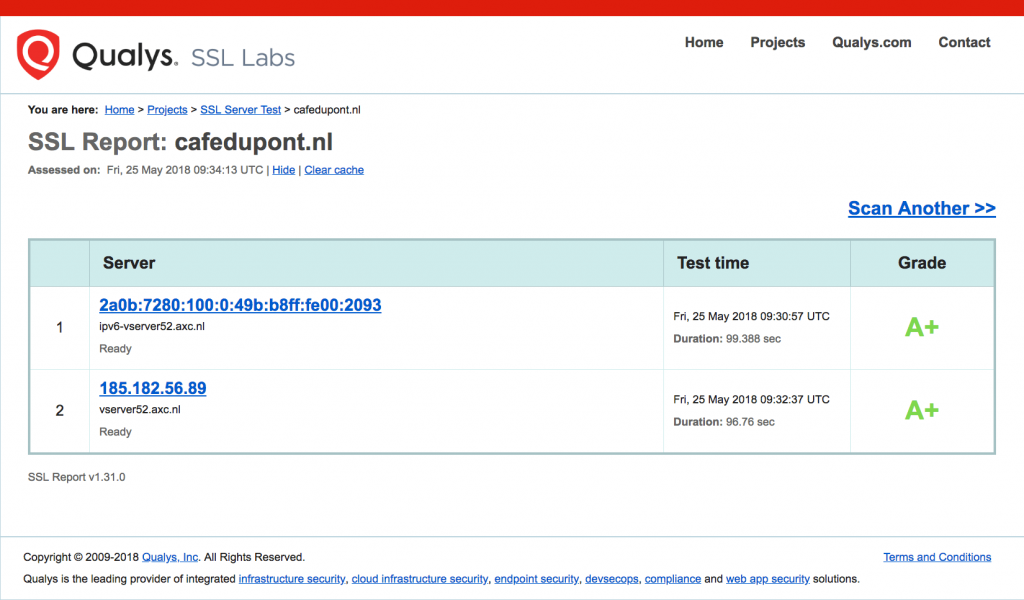Click hostname vserver52.axc.nl
The image size is (1024, 600).
[140, 409]
